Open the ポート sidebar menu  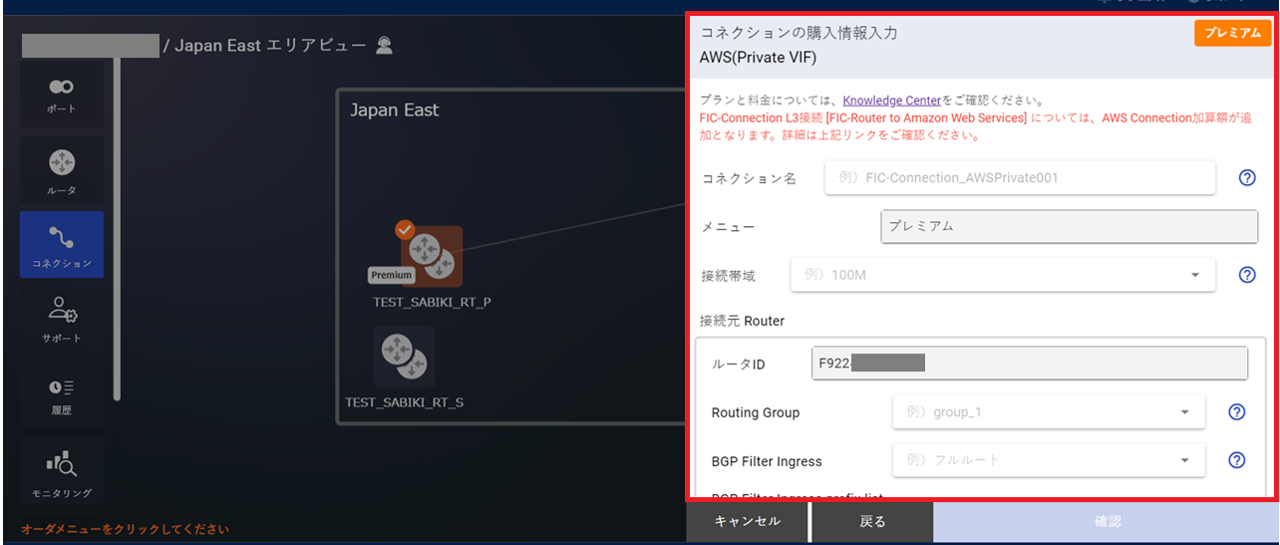pos(61,95)
